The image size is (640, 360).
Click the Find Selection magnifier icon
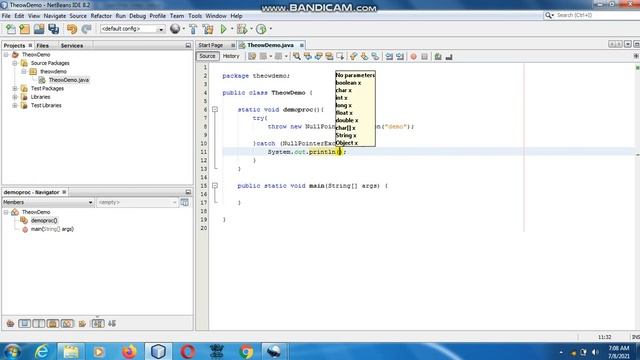coord(297,56)
